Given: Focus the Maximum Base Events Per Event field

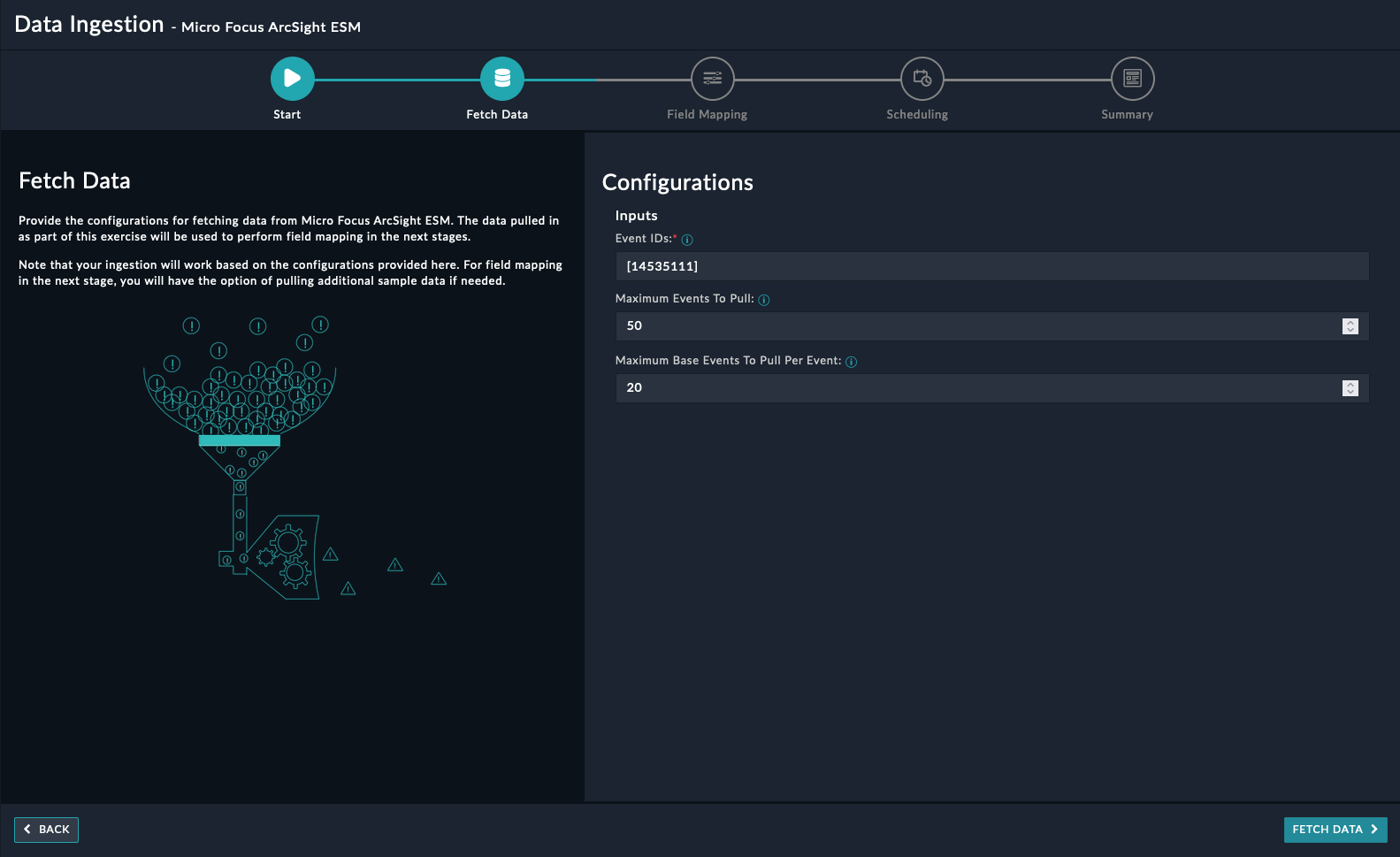Looking at the screenshot, I should [973, 388].
